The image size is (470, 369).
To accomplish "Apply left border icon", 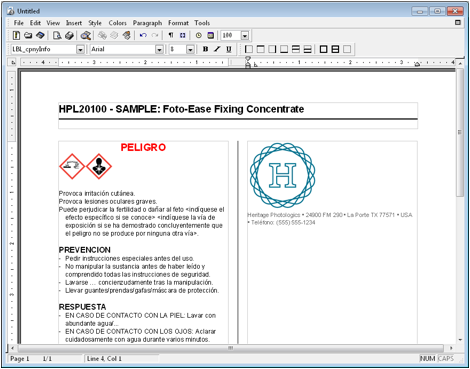I will pyautogui.click(x=249, y=49).
